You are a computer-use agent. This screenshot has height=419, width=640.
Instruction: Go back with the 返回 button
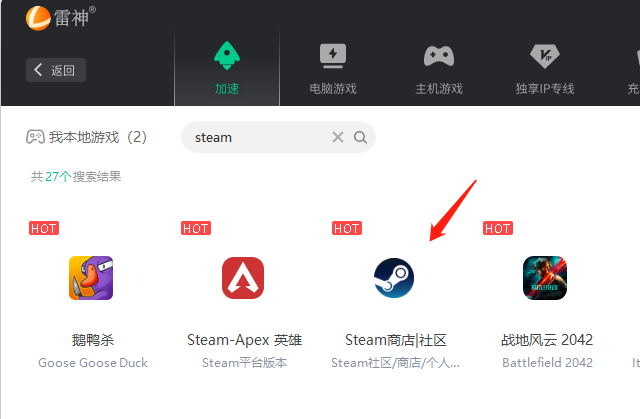pos(56,70)
